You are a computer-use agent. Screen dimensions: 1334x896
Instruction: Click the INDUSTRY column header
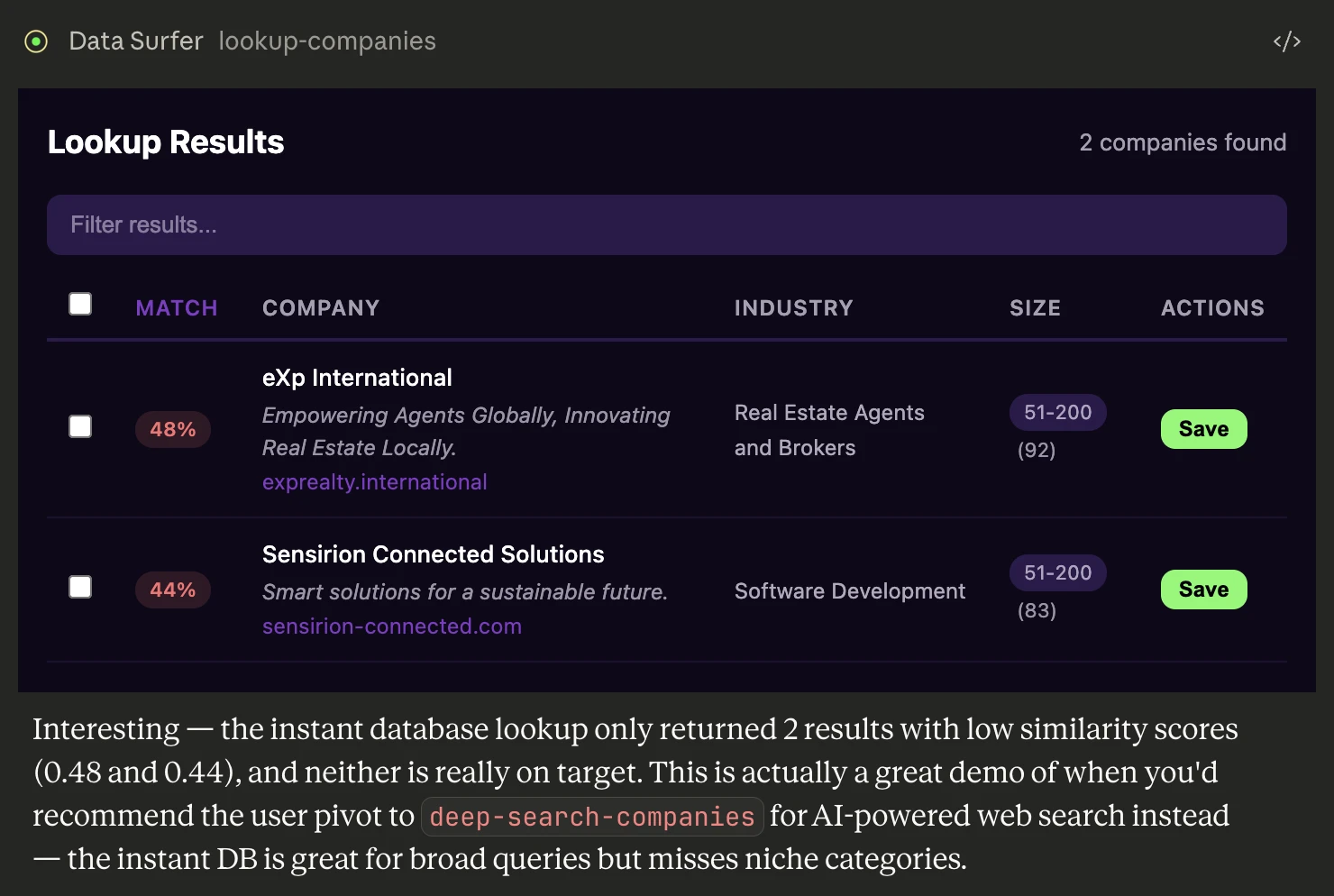(793, 308)
